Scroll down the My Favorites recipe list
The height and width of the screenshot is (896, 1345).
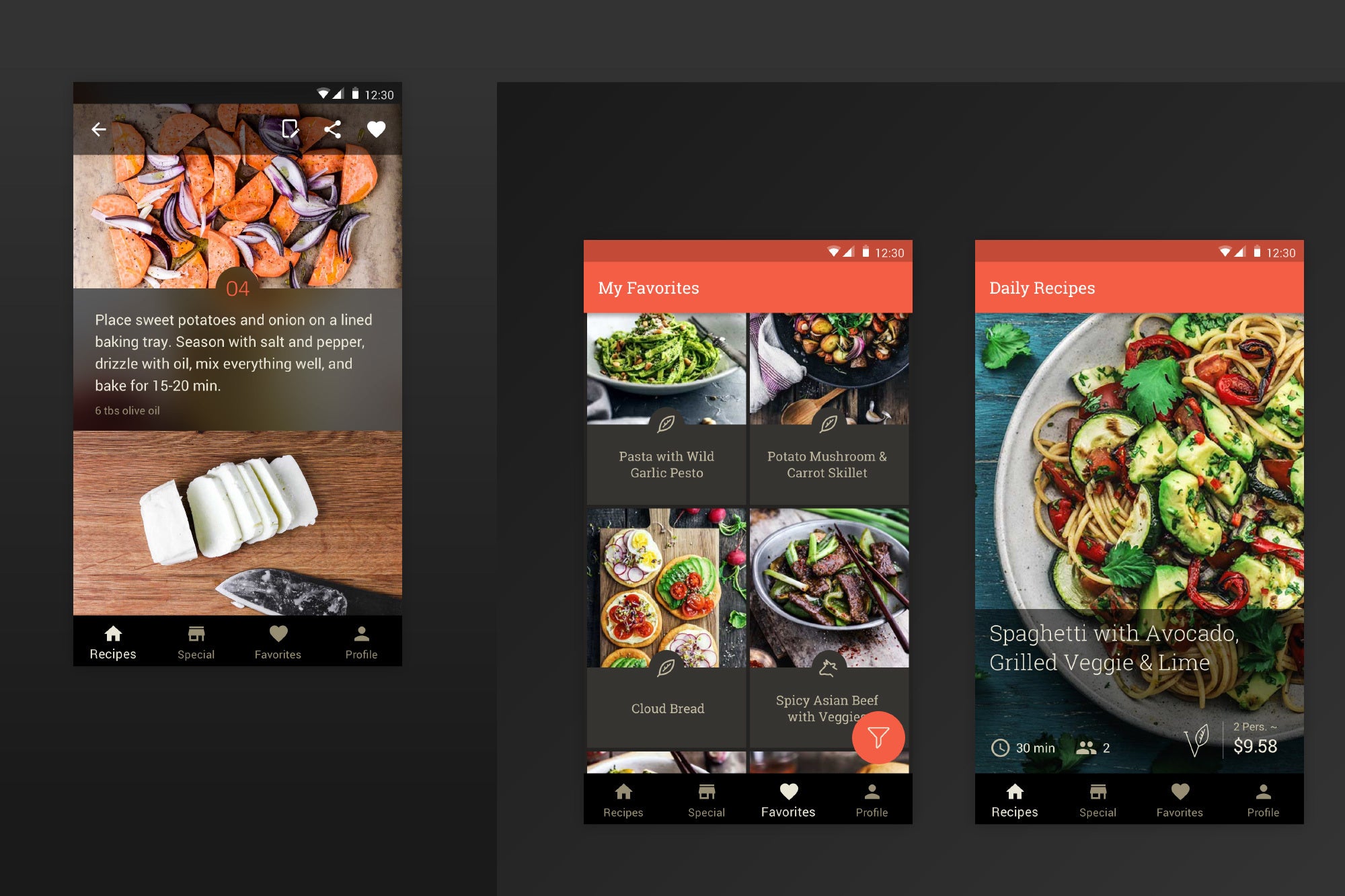tap(748, 550)
